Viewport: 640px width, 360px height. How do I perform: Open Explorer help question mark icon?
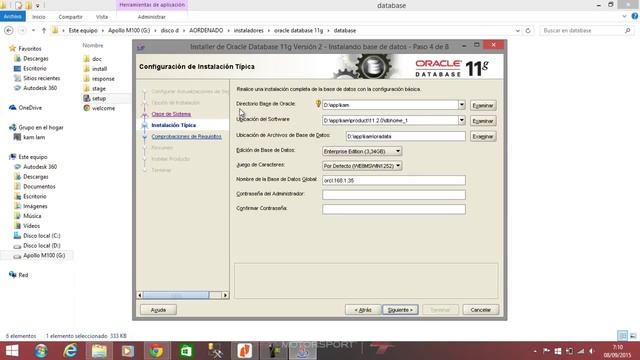[635, 16]
